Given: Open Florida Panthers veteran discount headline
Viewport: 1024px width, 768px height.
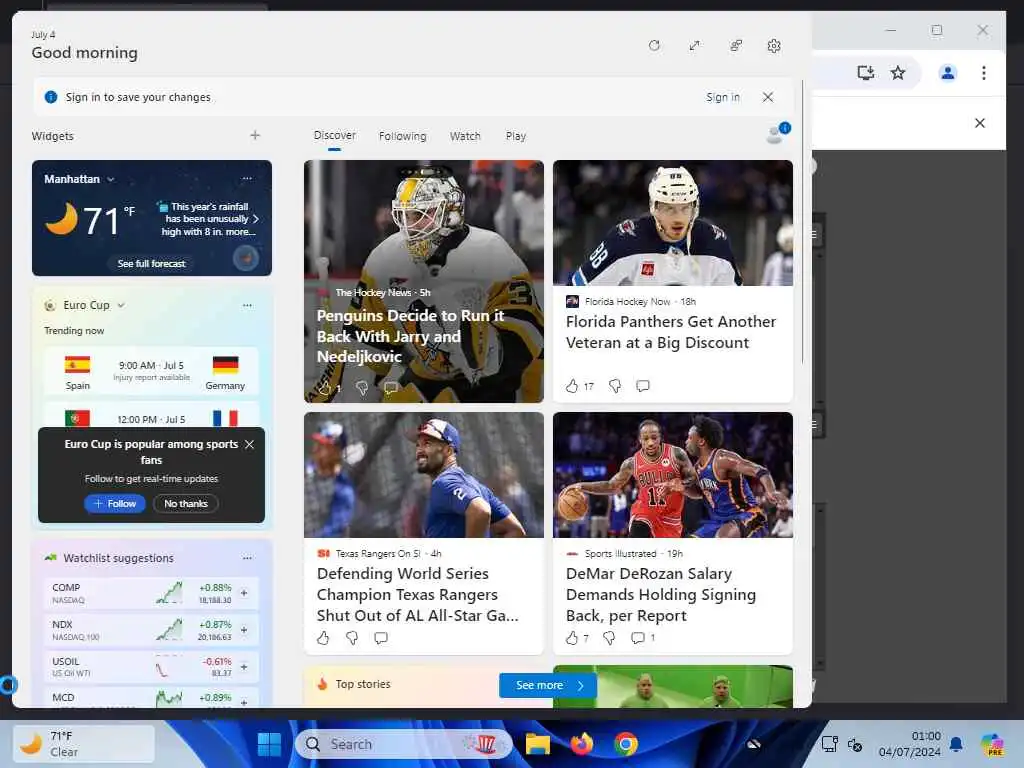Looking at the screenshot, I should [x=671, y=332].
